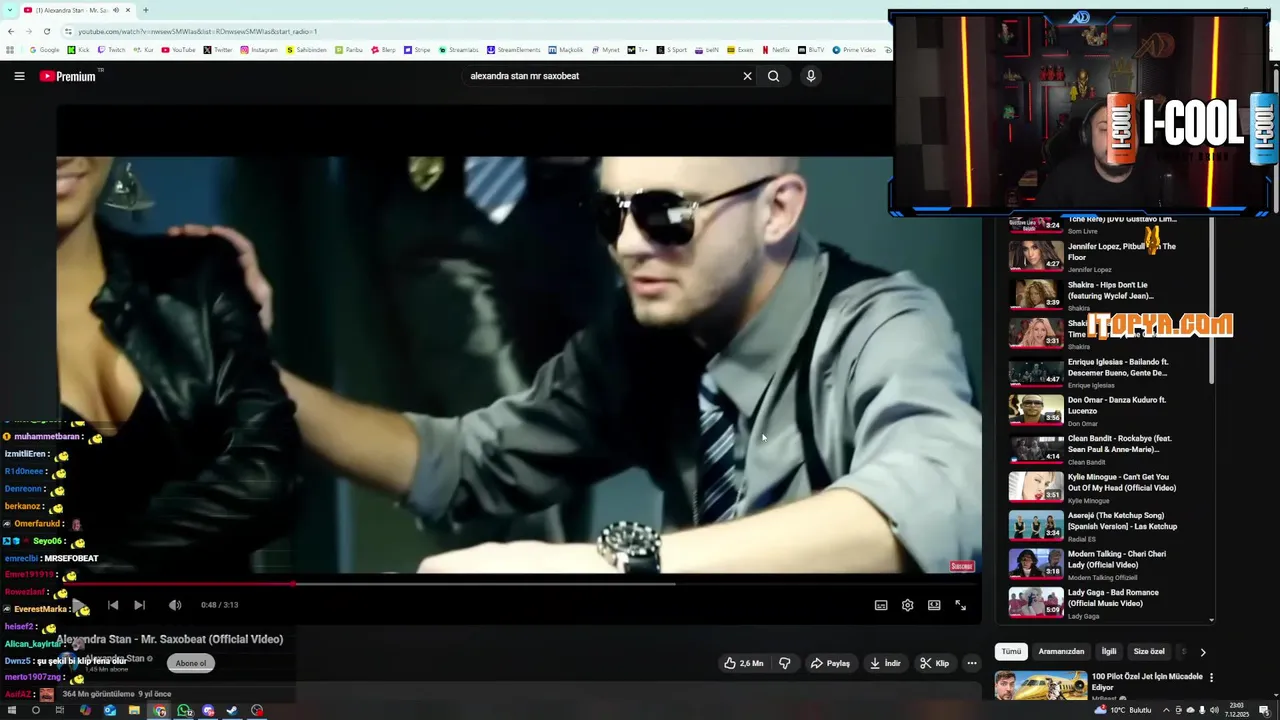Viewport: 1280px width, 720px height.
Task: Open more actions ellipsis under the video
Action: pos(971,663)
